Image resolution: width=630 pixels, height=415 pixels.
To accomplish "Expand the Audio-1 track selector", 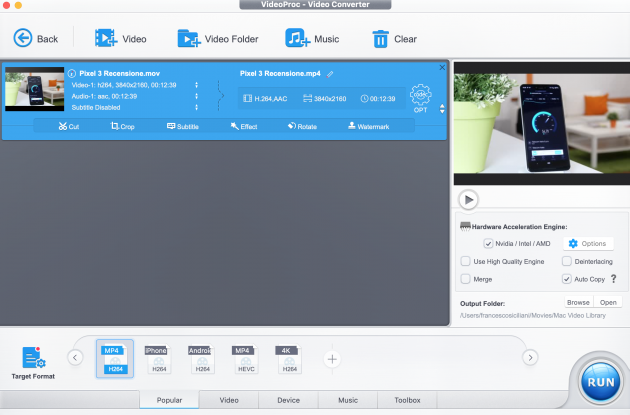I will pos(196,96).
